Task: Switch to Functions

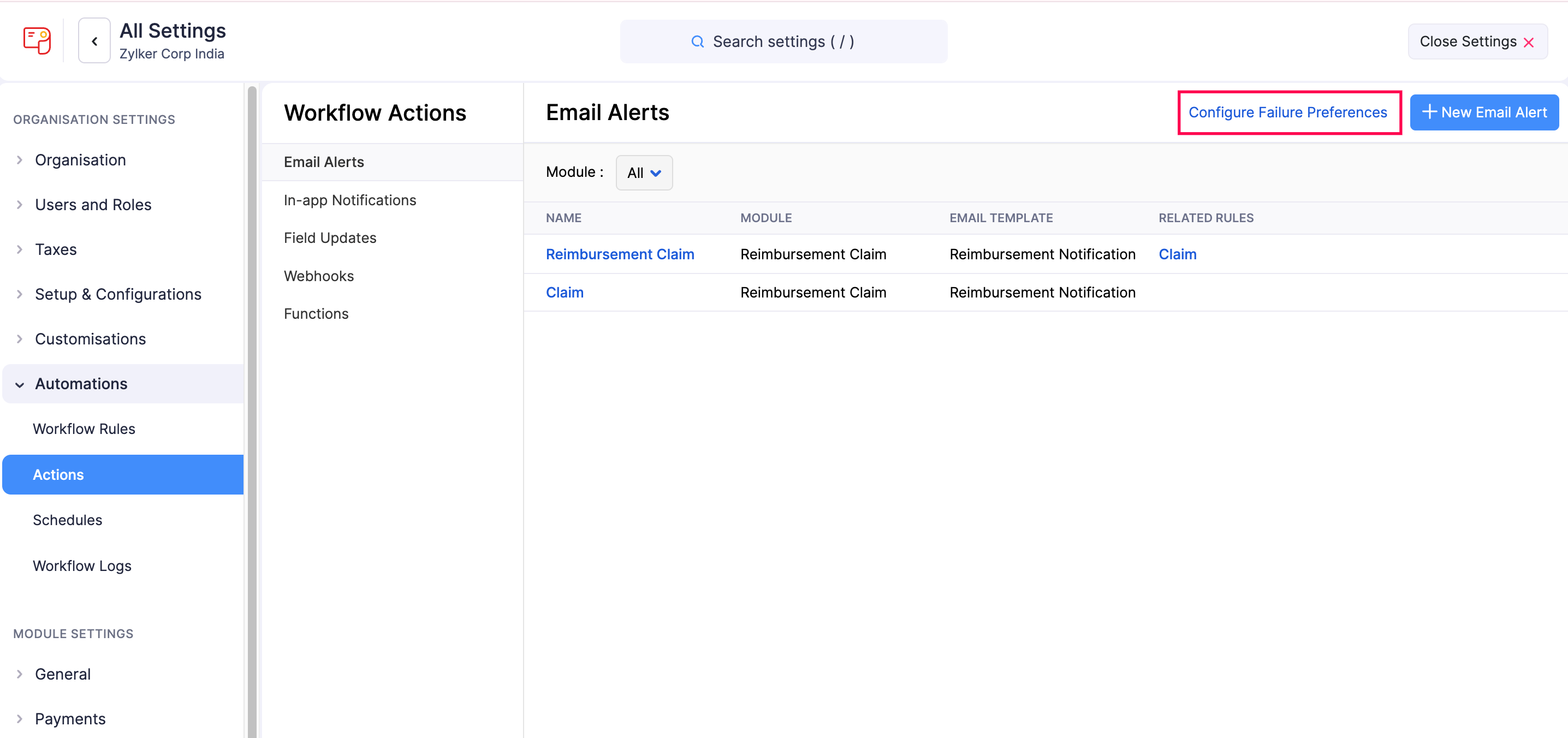Action: [316, 314]
